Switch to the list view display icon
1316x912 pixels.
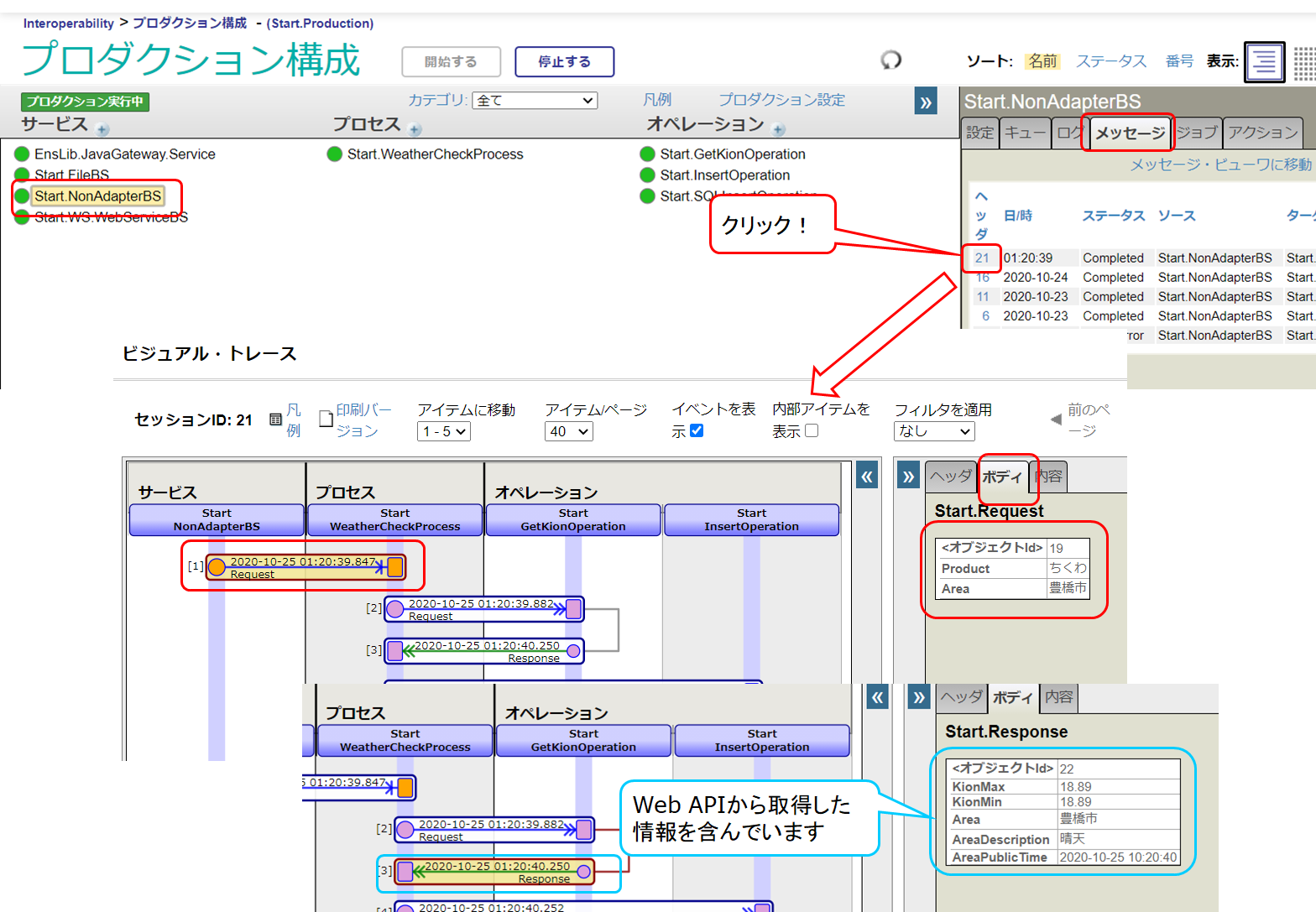[x=1264, y=61]
